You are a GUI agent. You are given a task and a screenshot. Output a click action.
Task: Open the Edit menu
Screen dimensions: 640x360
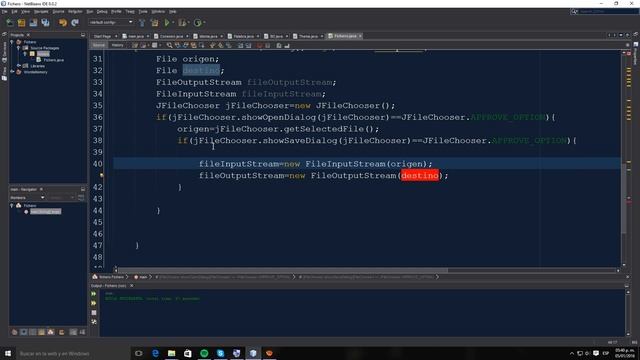pos(14,11)
